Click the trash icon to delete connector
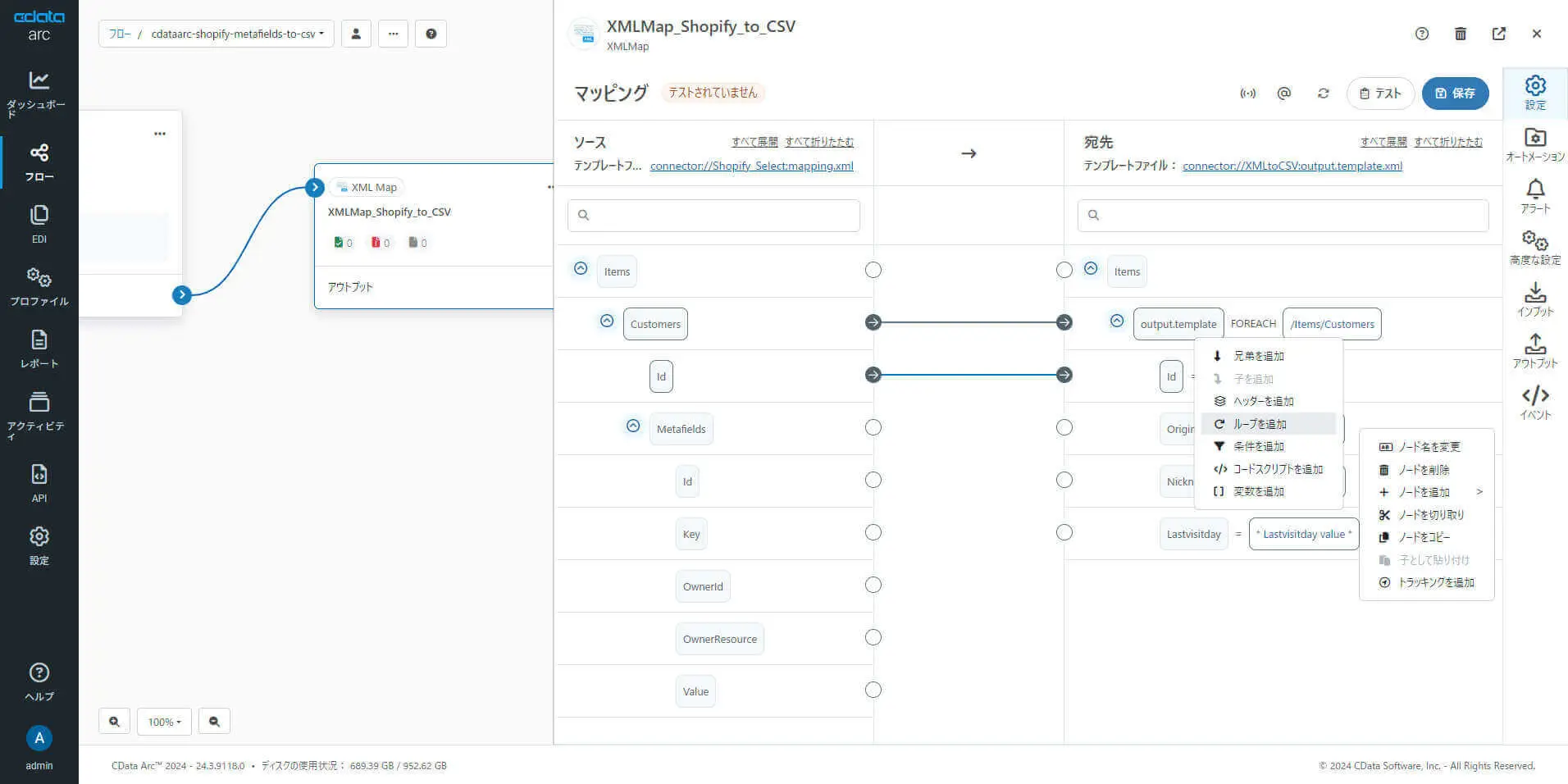The width and height of the screenshot is (1568, 784). (1460, 34)
